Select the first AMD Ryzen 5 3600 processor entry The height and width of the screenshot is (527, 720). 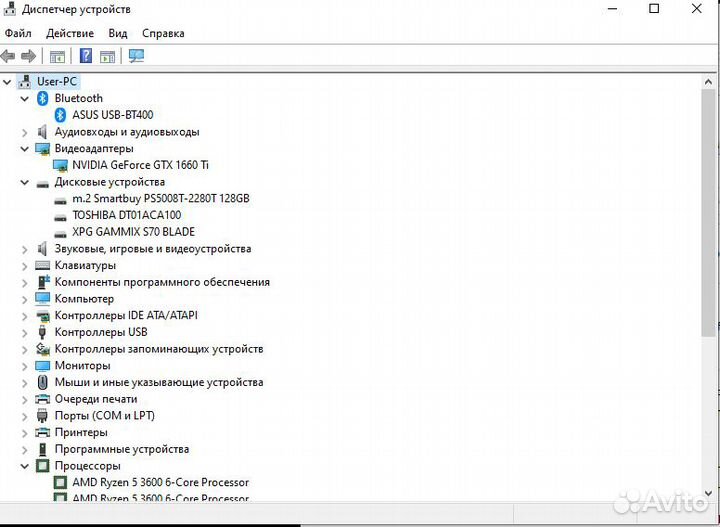click(x=160, y=482)
